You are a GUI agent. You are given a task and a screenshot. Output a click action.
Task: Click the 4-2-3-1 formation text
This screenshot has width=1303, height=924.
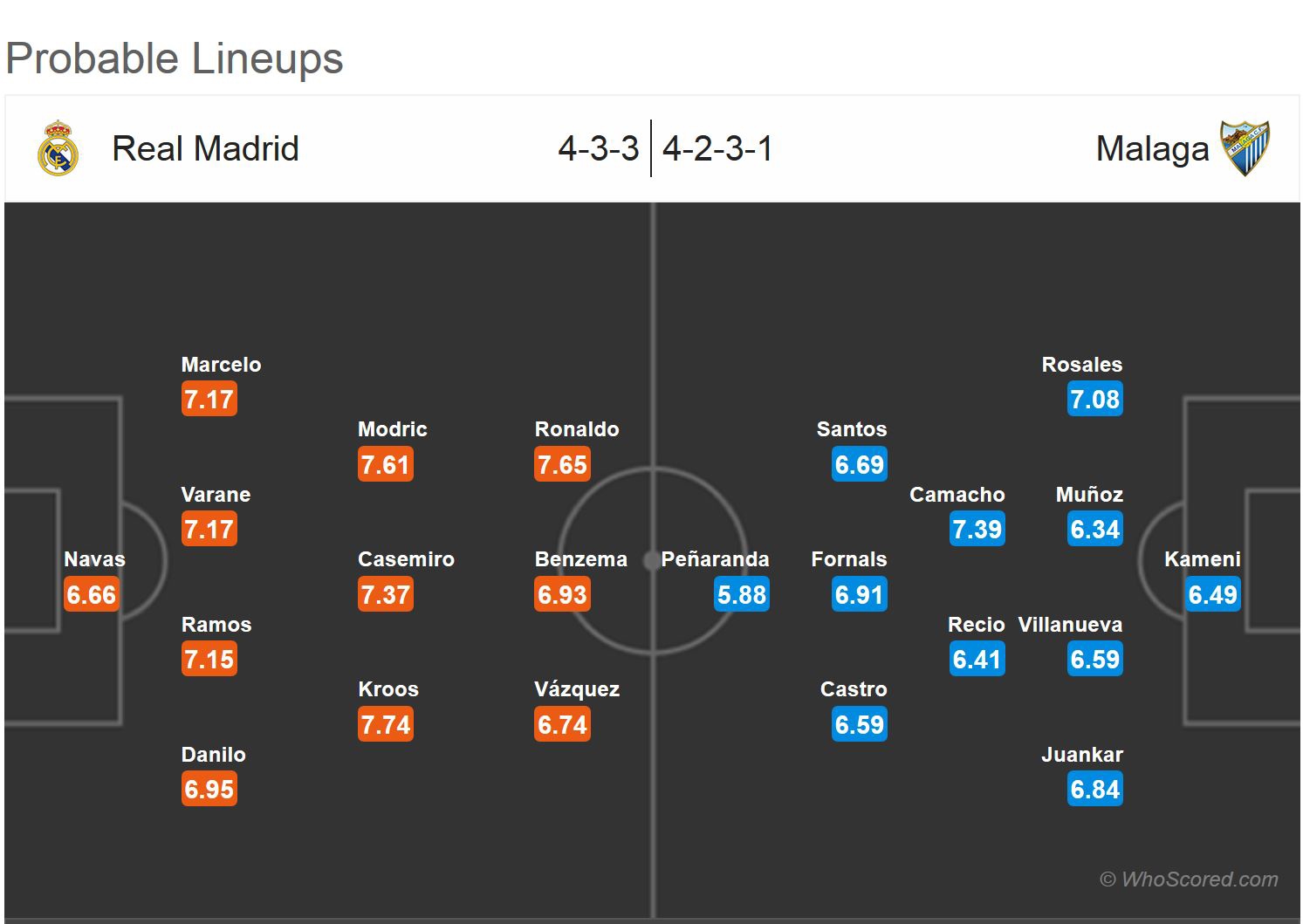pos(717,148)
